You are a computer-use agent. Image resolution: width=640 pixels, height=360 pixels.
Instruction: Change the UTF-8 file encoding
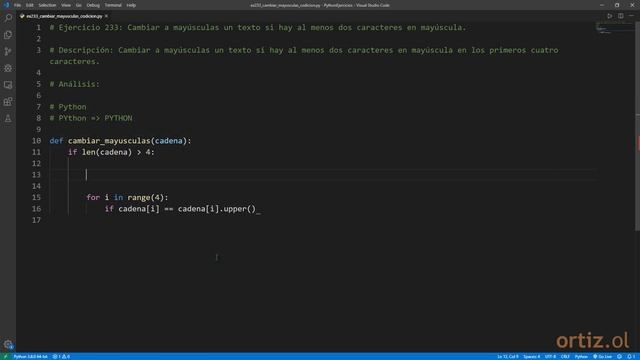pyautogui.click(x=550, y=356)
